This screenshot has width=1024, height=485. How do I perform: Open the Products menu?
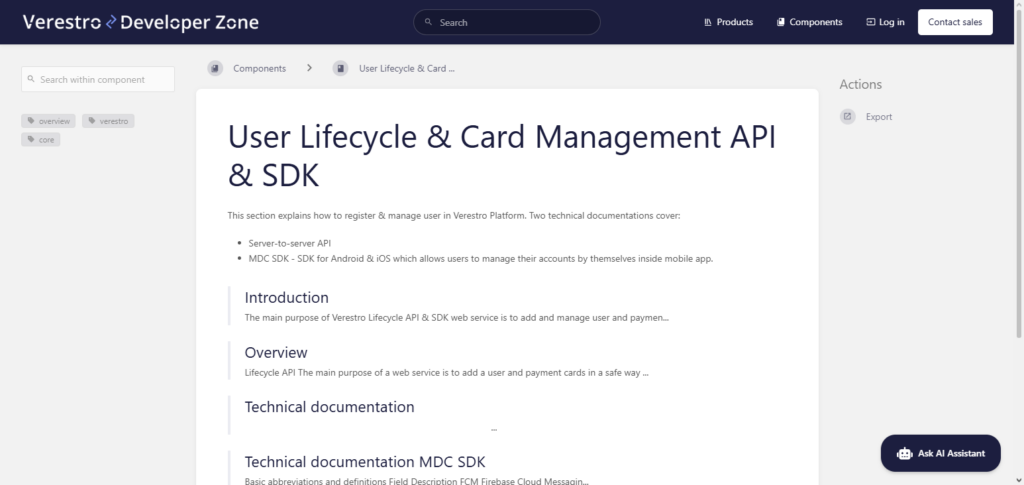tap(728, 22)
